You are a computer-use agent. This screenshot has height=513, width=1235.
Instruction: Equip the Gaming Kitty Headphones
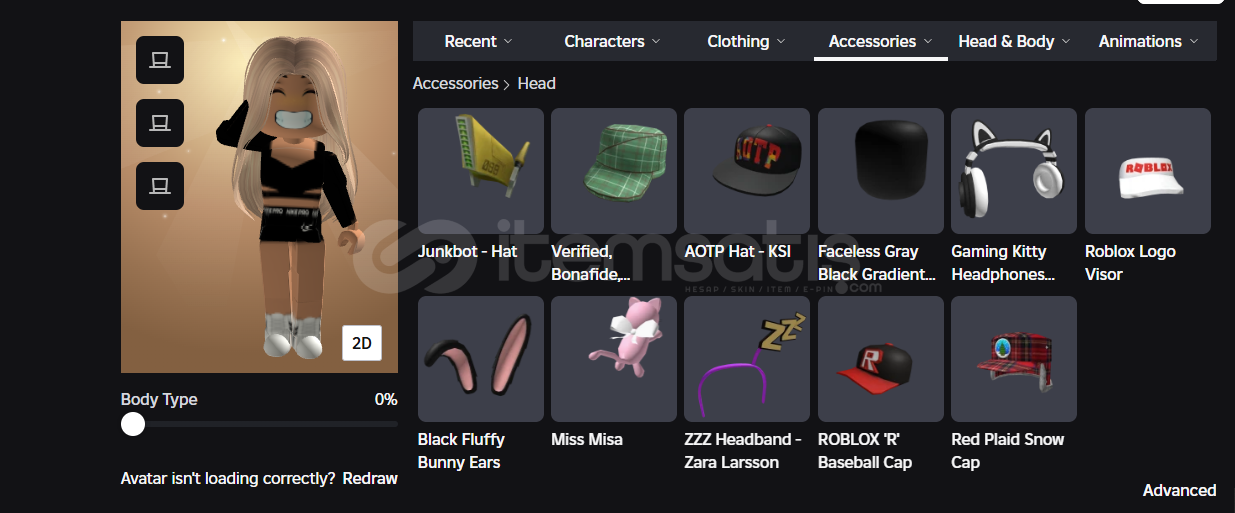pos(1014,171)
